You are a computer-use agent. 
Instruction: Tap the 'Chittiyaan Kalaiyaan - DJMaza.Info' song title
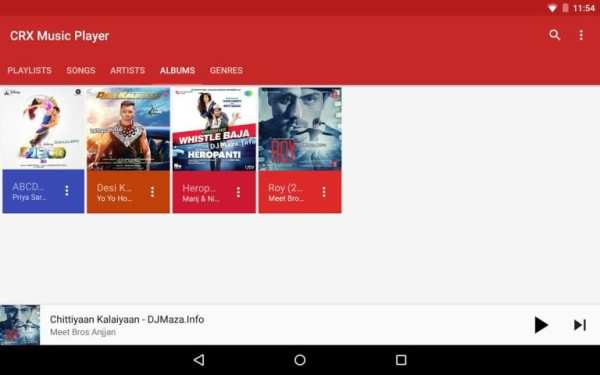pyautogui.click(x=127, y=320)
